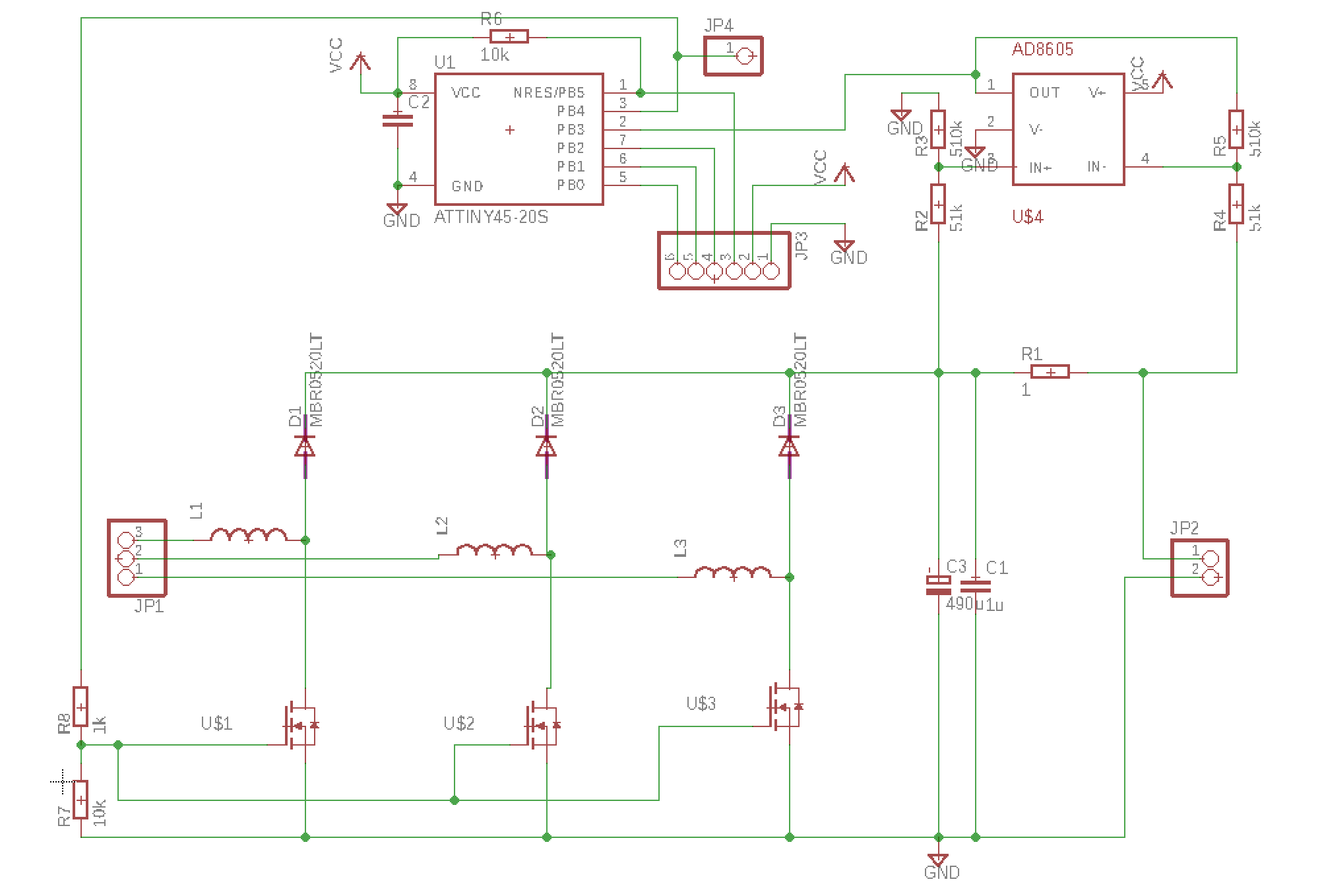1322x896 pixels.
Task: Select MOSFET U$2 symbol
Action: [x=543, y=726]
